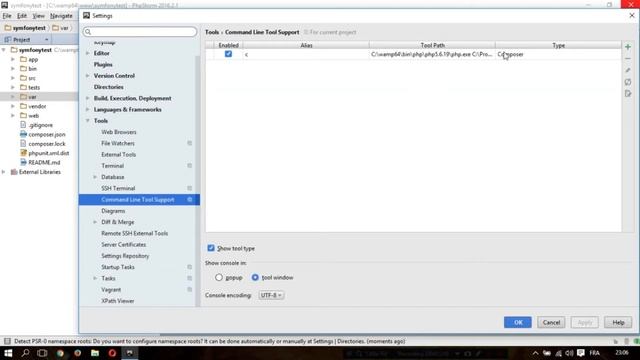Image resolution: width=640 pixels, height=360 pixels.
Task: Click File Watchers project-level icon
Action: [189, 143]
